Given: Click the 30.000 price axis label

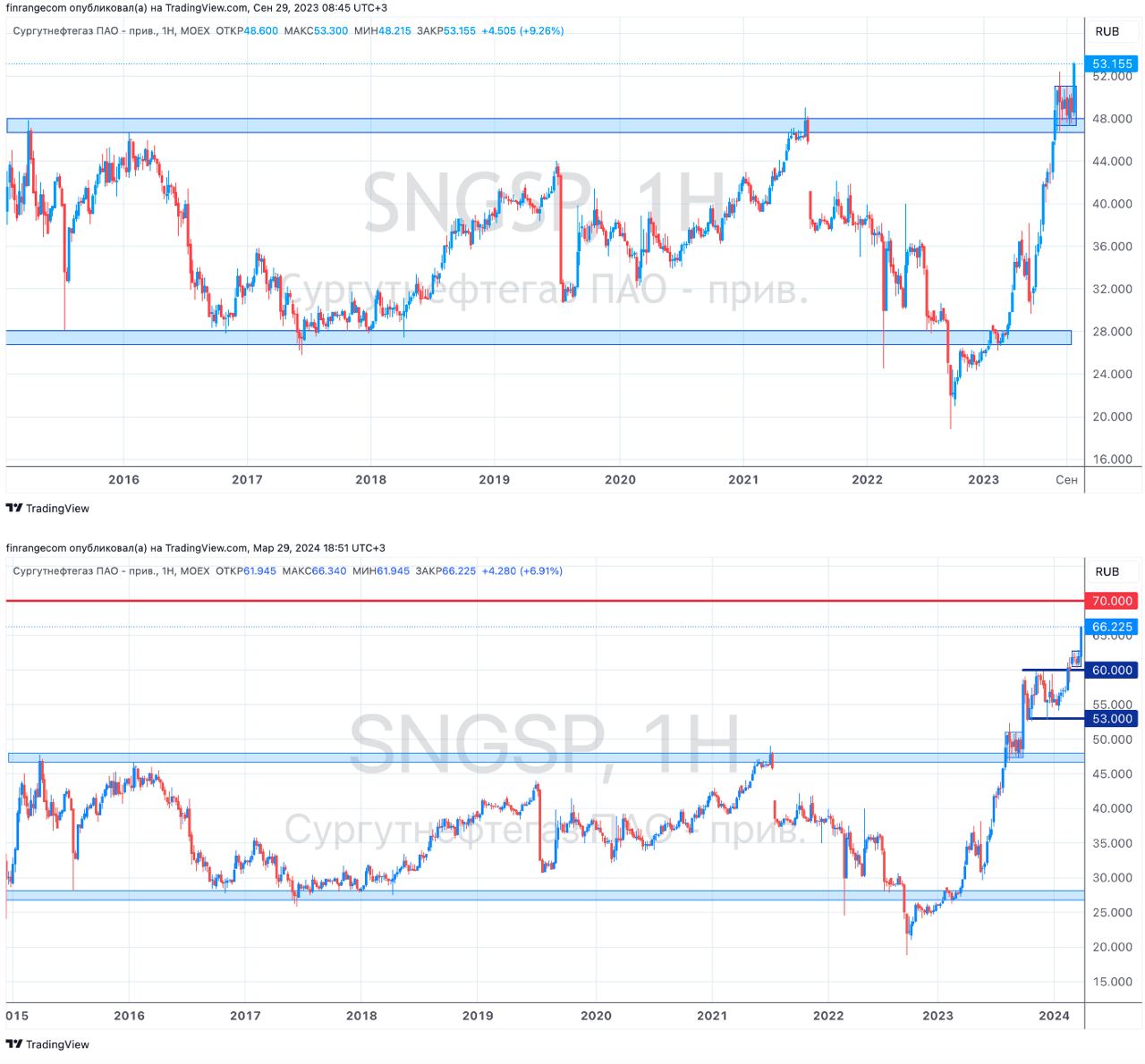Looking at the screenshot, I should click(x=1112, y=878).
